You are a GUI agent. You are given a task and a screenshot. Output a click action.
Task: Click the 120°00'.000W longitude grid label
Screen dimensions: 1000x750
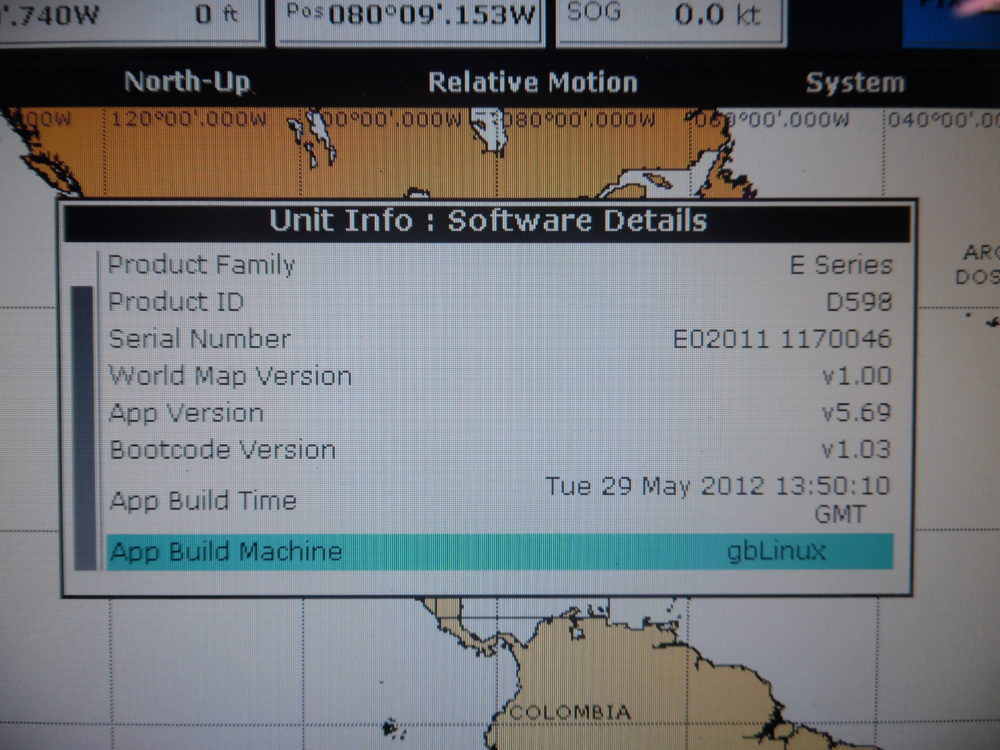click(x=189, y=119)
